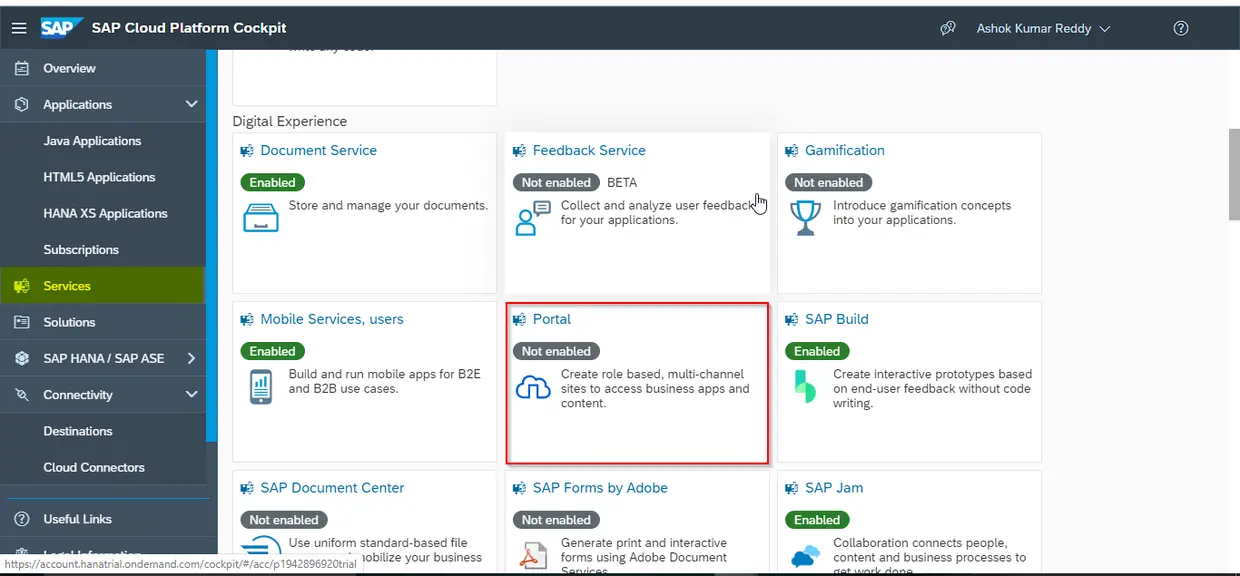Open the Ashok Kumar Reddy user dropdown

click(1043, 28)
